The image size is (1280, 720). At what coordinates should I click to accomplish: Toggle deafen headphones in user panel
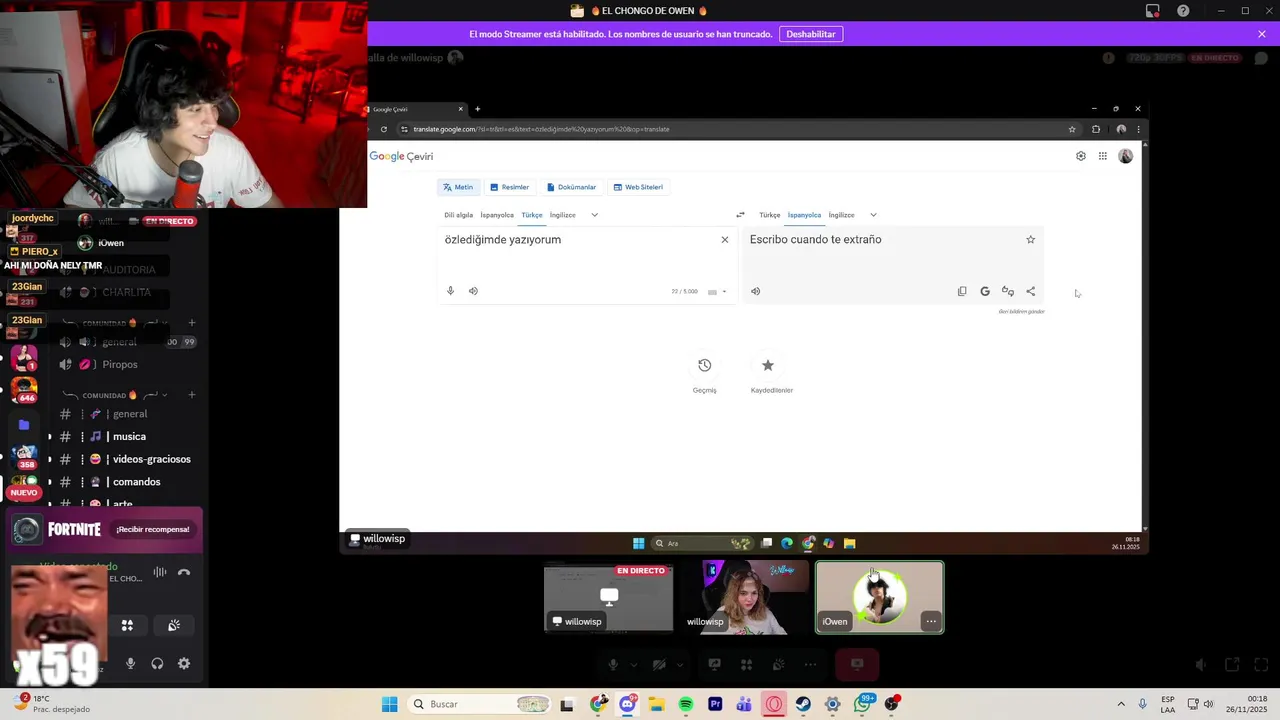157,663
